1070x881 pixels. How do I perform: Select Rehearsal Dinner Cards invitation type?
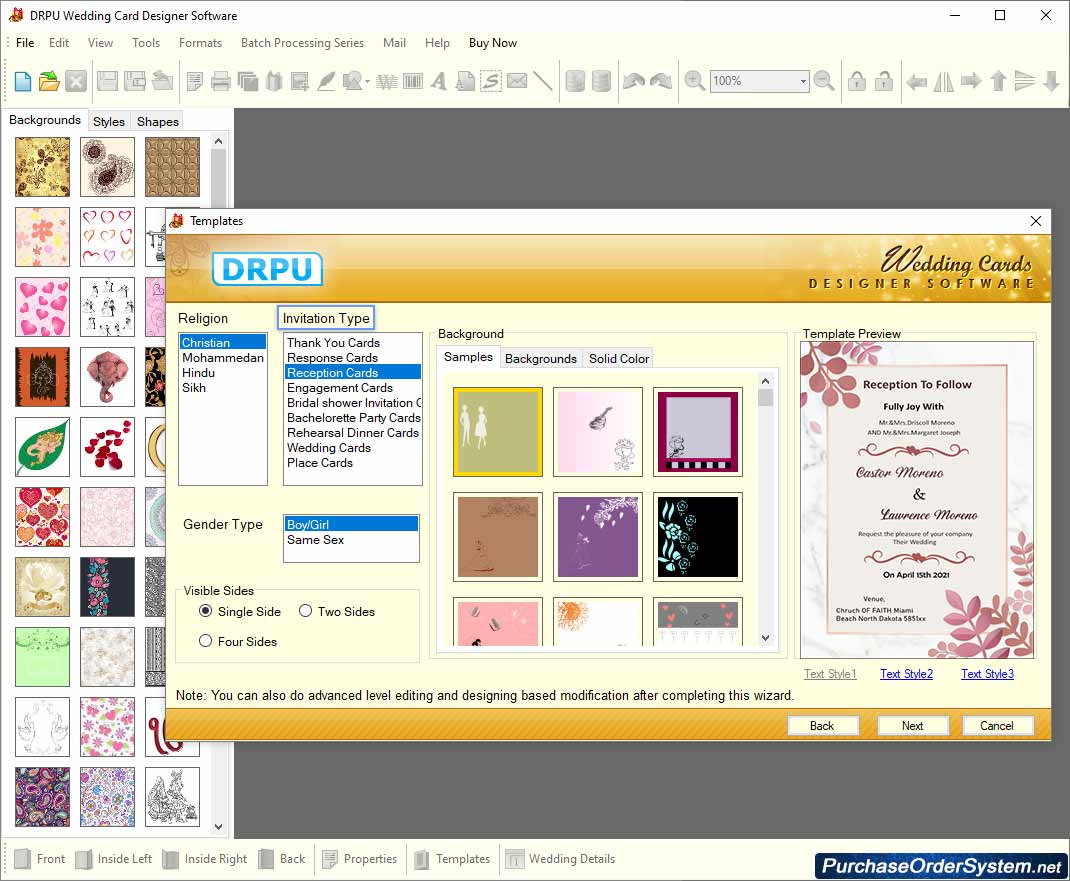coord(353,433)
